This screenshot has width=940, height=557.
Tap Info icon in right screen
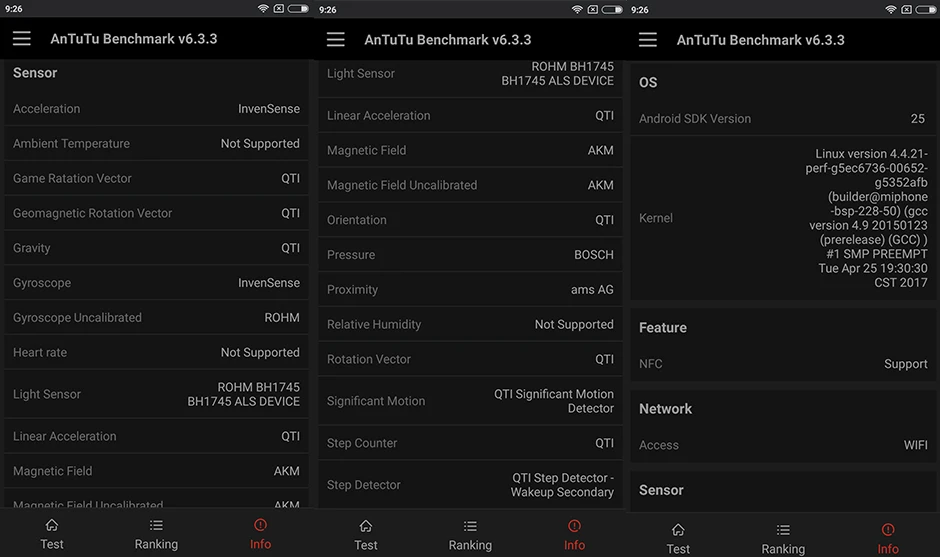(888, 529)
